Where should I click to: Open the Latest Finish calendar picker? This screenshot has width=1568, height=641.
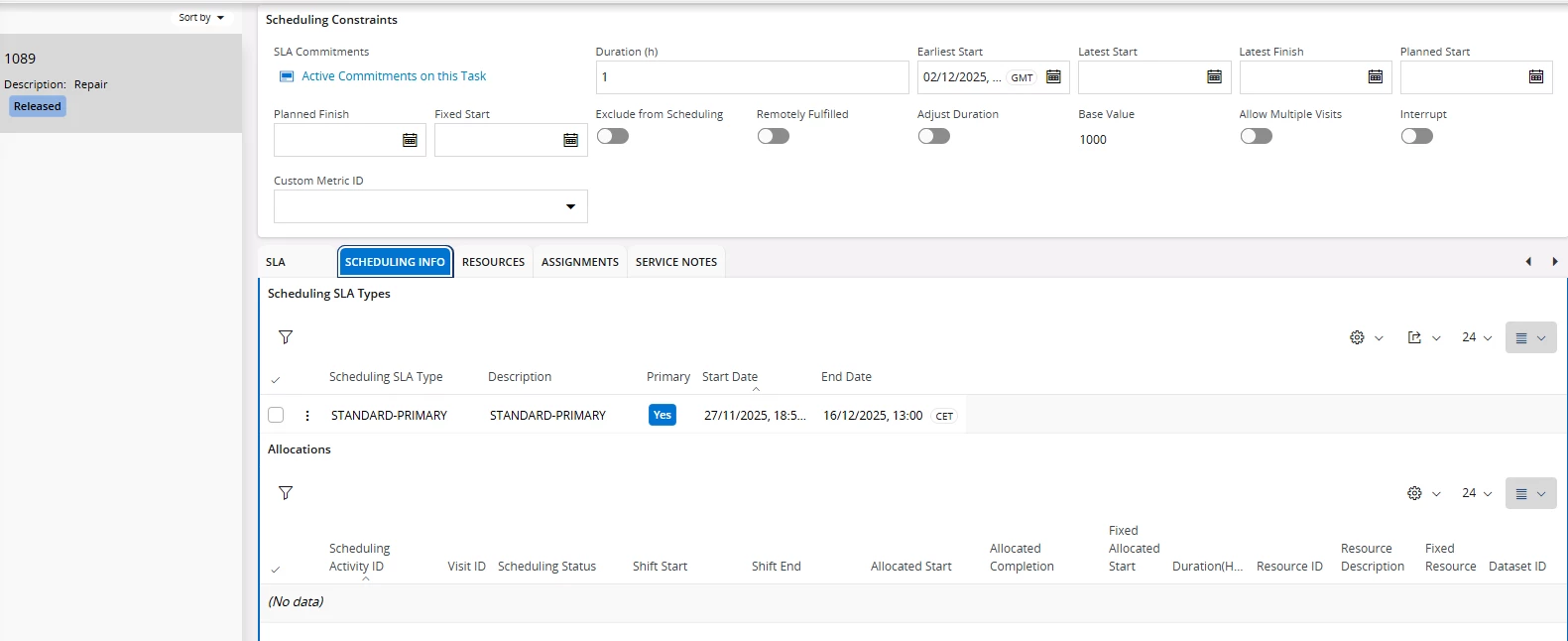(x=1375, y=77)
